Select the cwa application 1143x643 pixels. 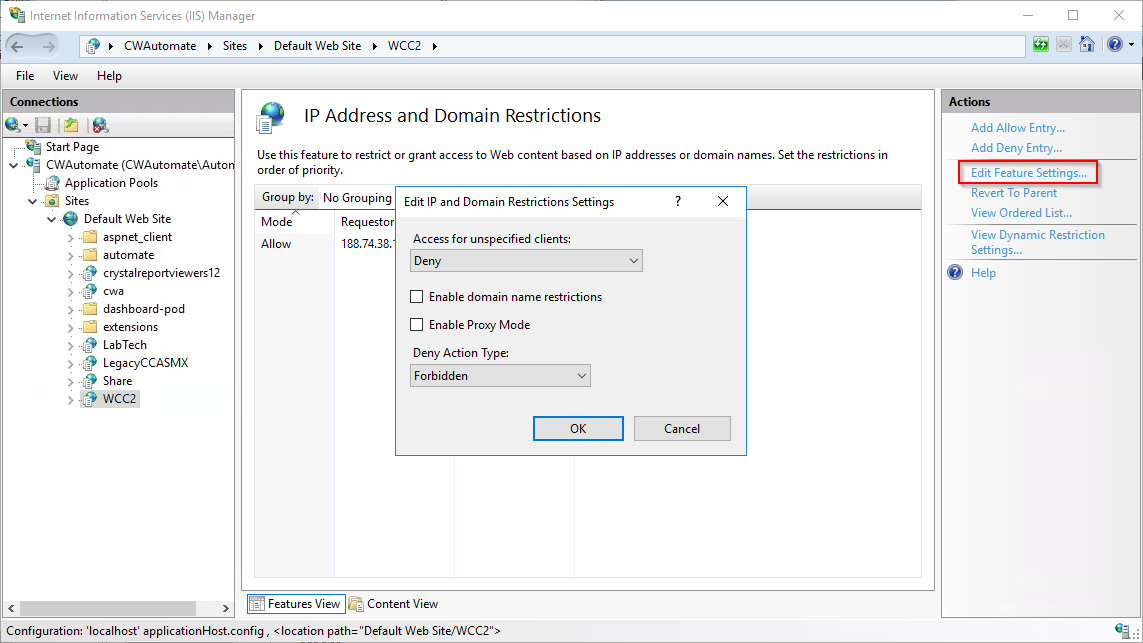point(113,291)
